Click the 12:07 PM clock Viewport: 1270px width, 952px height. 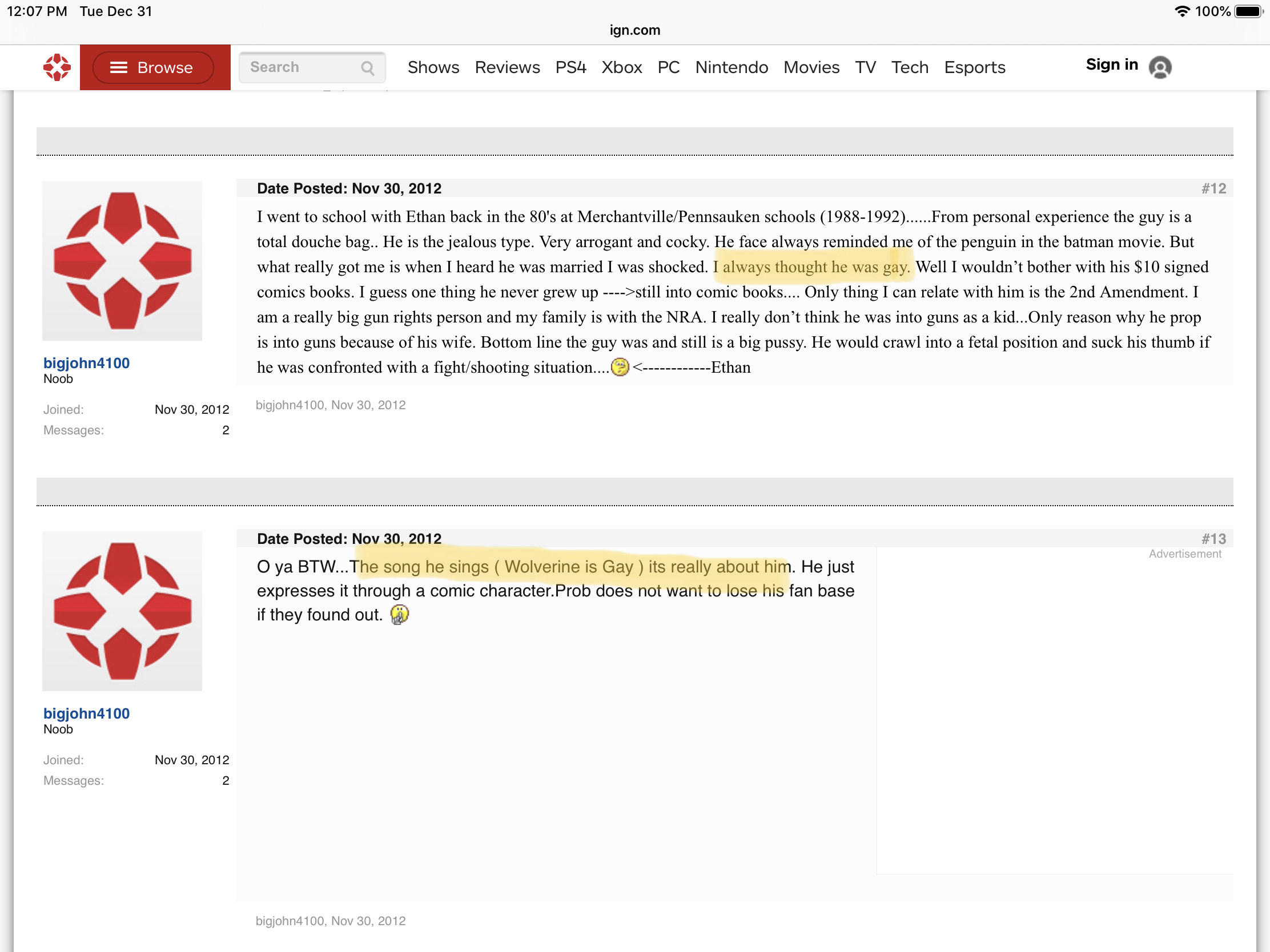(x=37, y=11)
